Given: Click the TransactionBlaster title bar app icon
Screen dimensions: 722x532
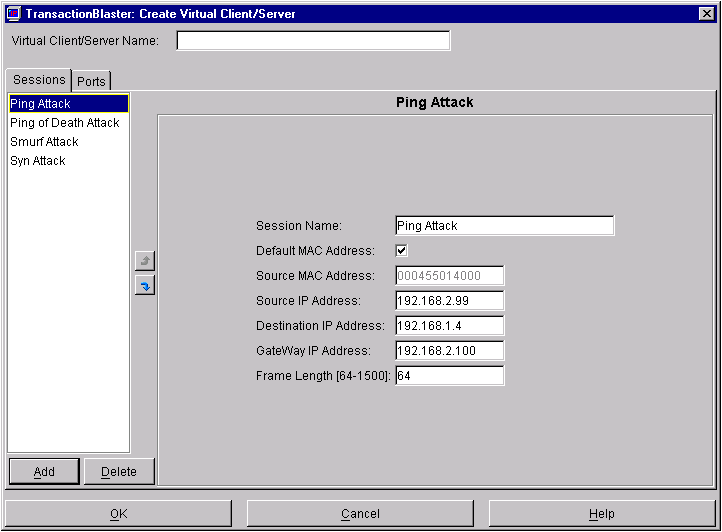Looking at the screenshot, I should click(x=14, y=13).
